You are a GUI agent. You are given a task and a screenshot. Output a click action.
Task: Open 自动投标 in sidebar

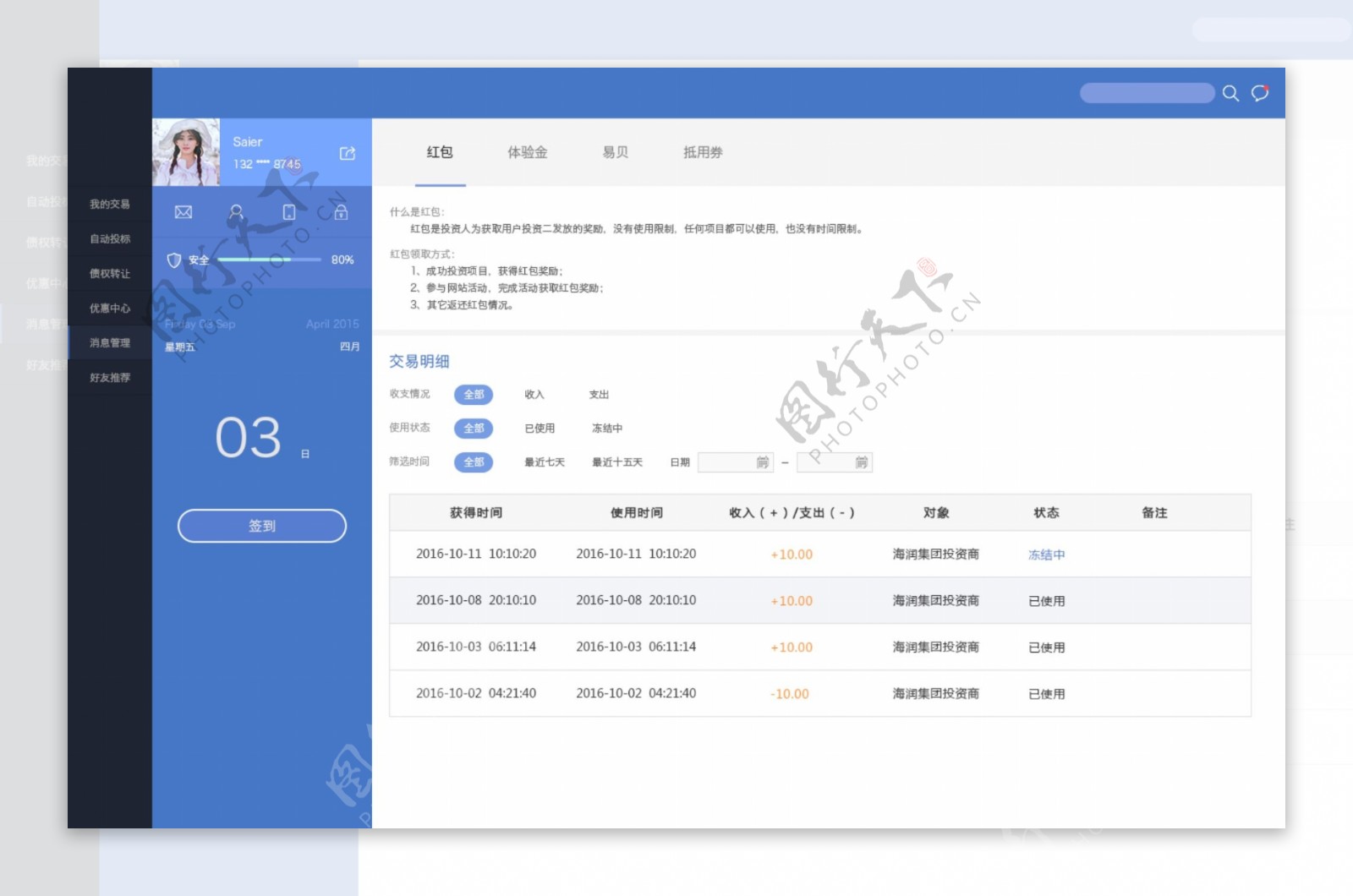tap(110, 238)
